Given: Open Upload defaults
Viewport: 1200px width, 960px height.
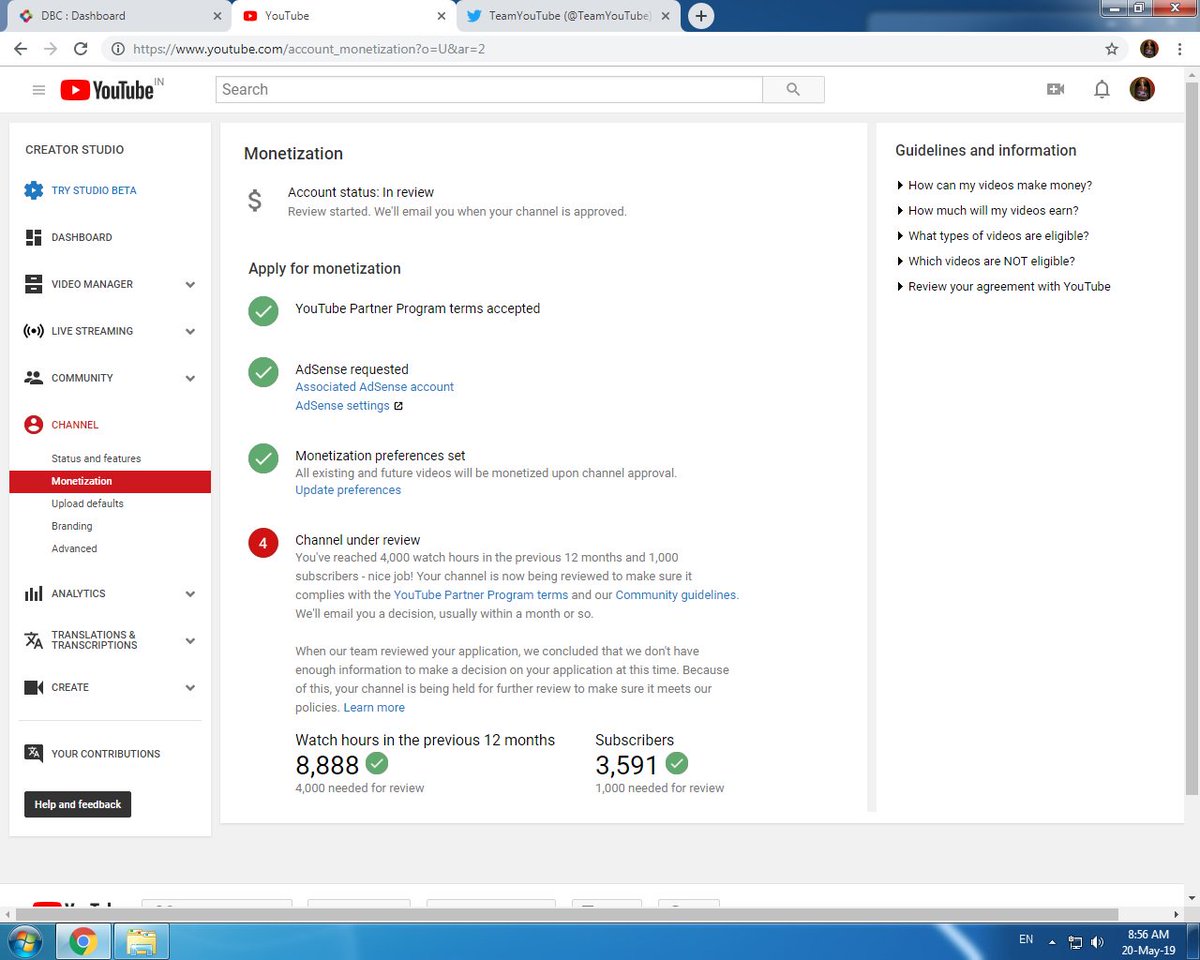Looking at the screenshot, I should (88, 504).
